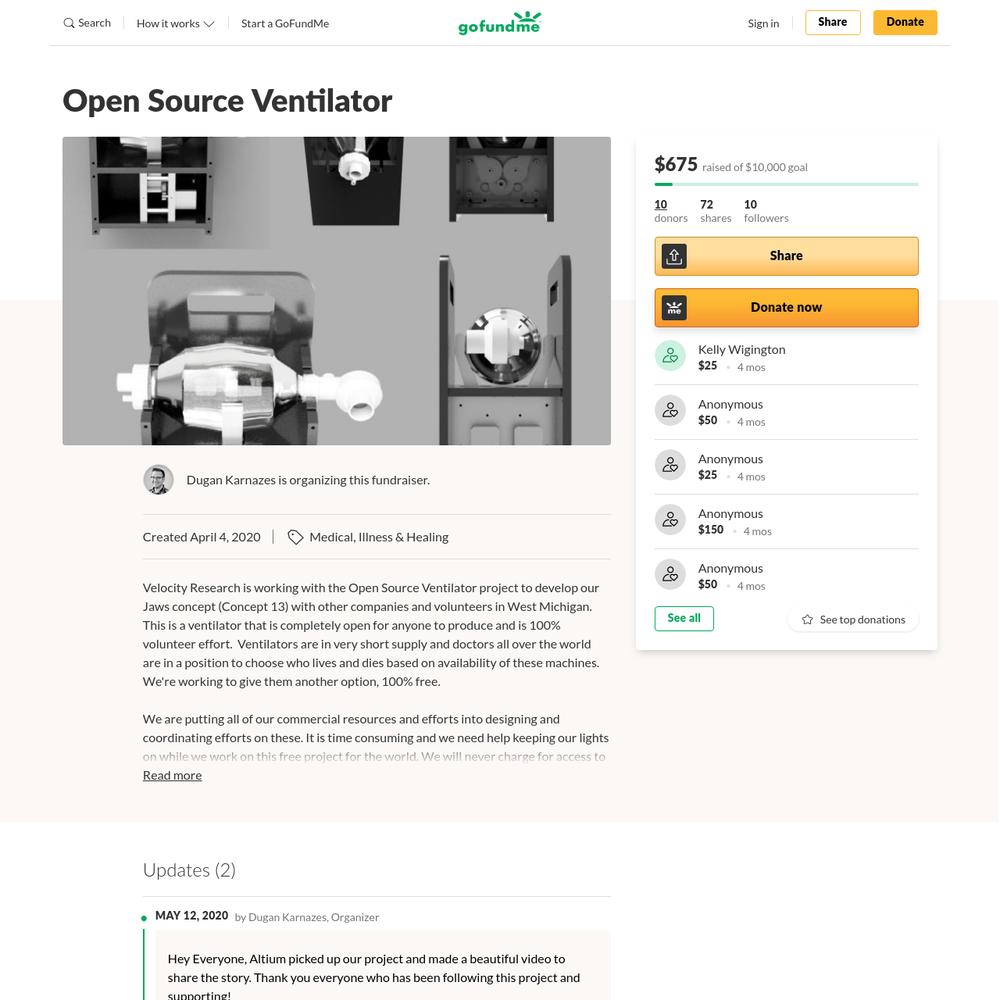Open the Medical, Illness & Healing category
Image resolution: width=1000 pixels, height=1000 pixels.
pyautogui.click(x=379, y=538)
